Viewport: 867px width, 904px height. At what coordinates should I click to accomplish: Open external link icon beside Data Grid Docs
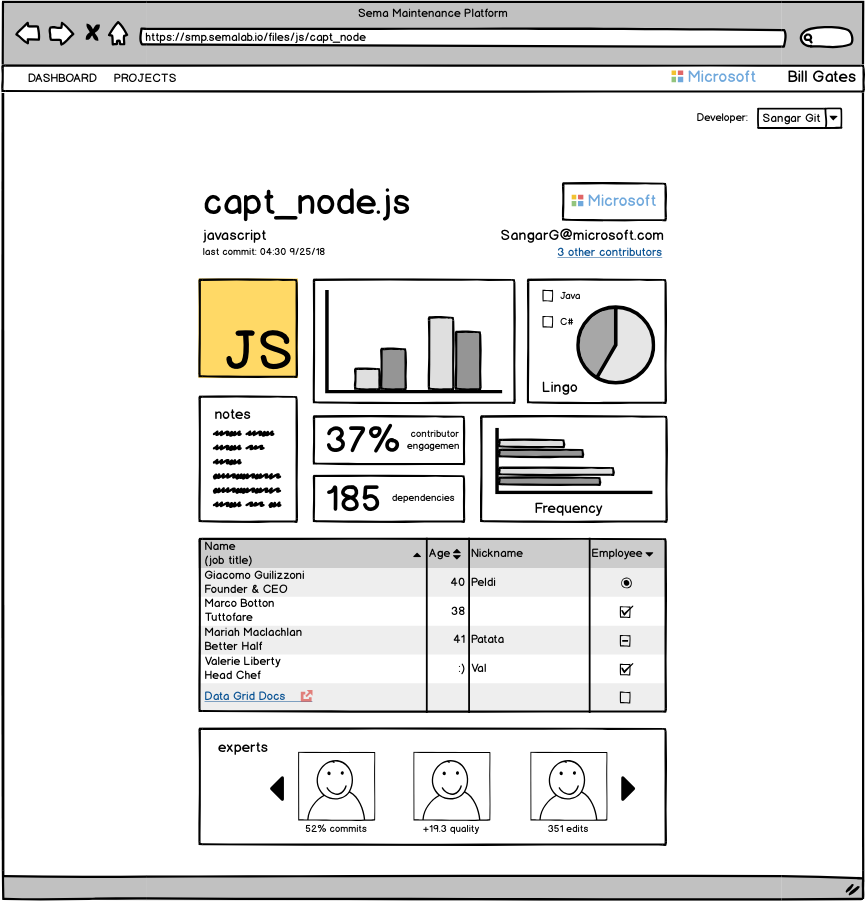point(307,696)
